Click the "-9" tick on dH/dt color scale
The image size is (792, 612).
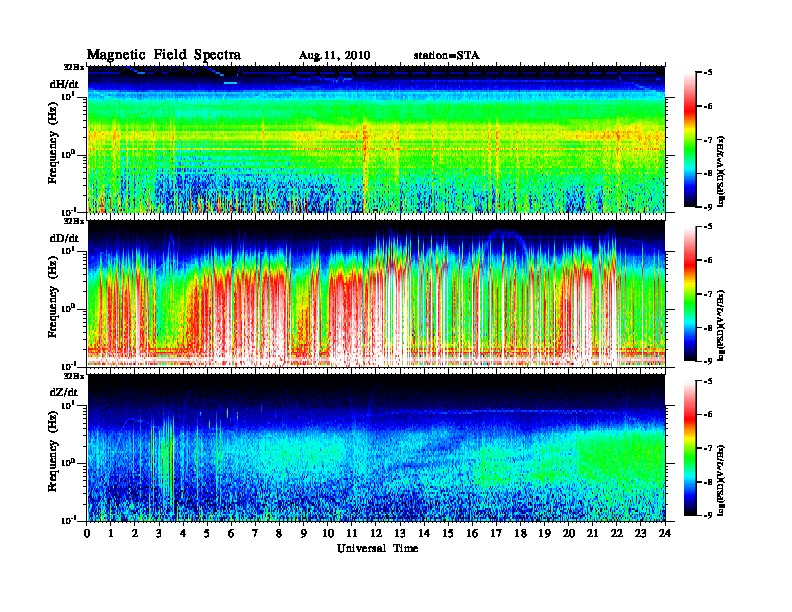click(x=708, y=207)
